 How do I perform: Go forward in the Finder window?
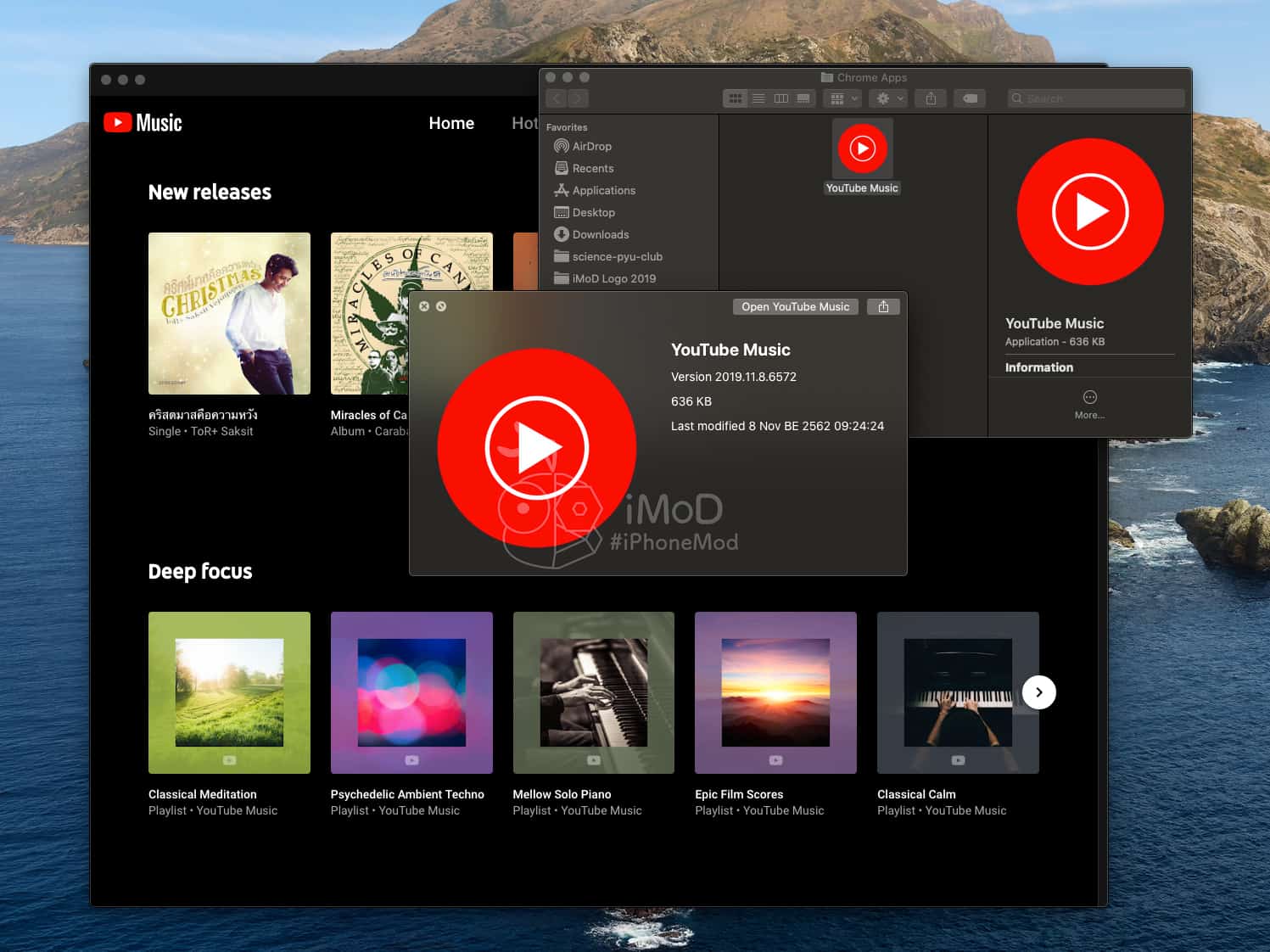coord(579,98)
